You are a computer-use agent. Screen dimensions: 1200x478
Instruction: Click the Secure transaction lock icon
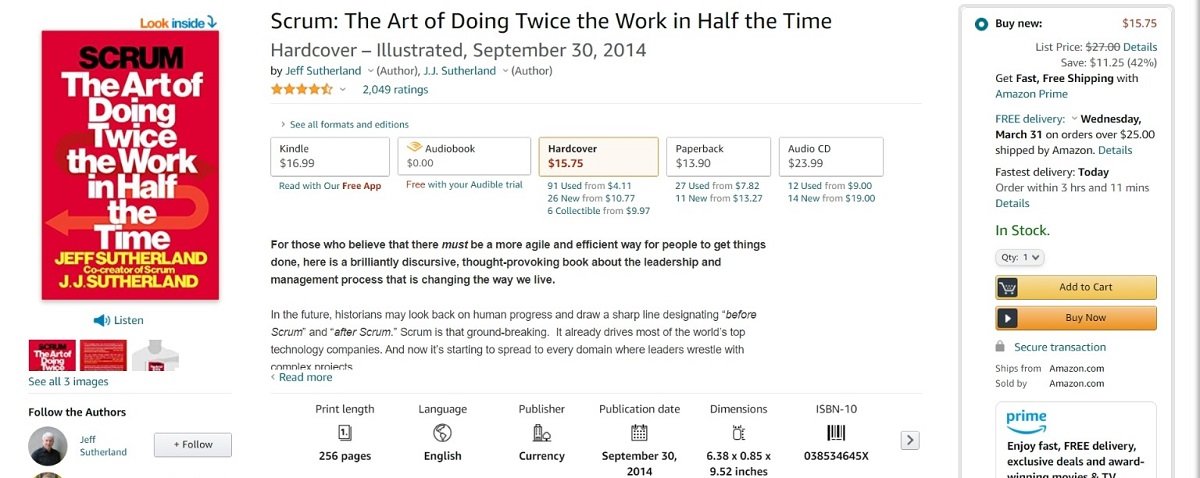(x=1000, y=347)
